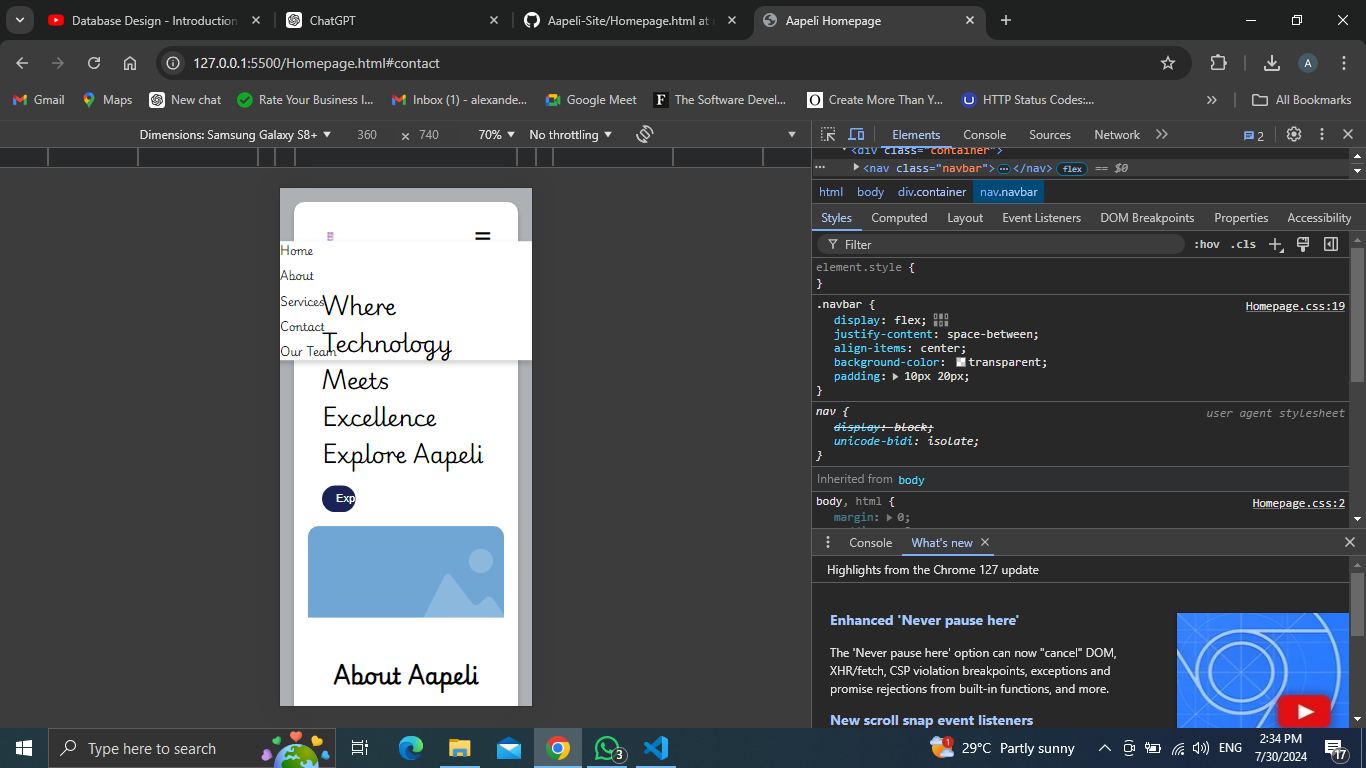The image size is (1366, 768).
Task: Switch to the Computed tab
Action: [899, 218]
